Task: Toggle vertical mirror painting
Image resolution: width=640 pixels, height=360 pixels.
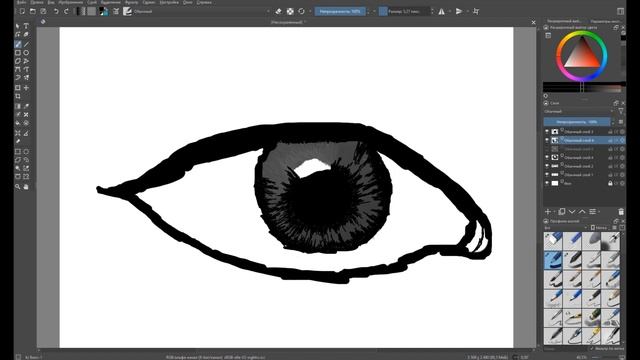Action: [459, 11]
